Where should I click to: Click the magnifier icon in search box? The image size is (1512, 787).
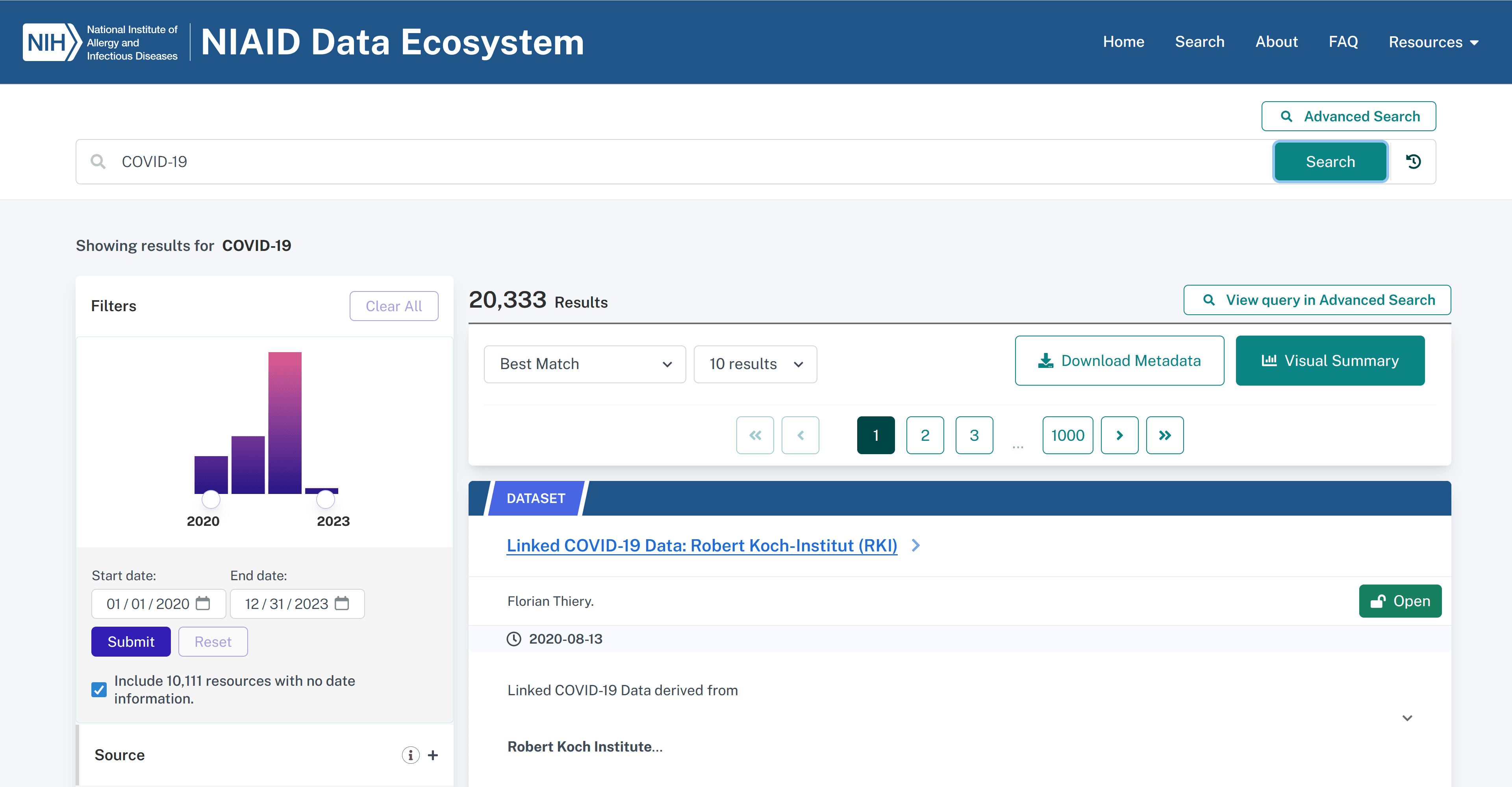pyautogui.click(x=98, y=161)
